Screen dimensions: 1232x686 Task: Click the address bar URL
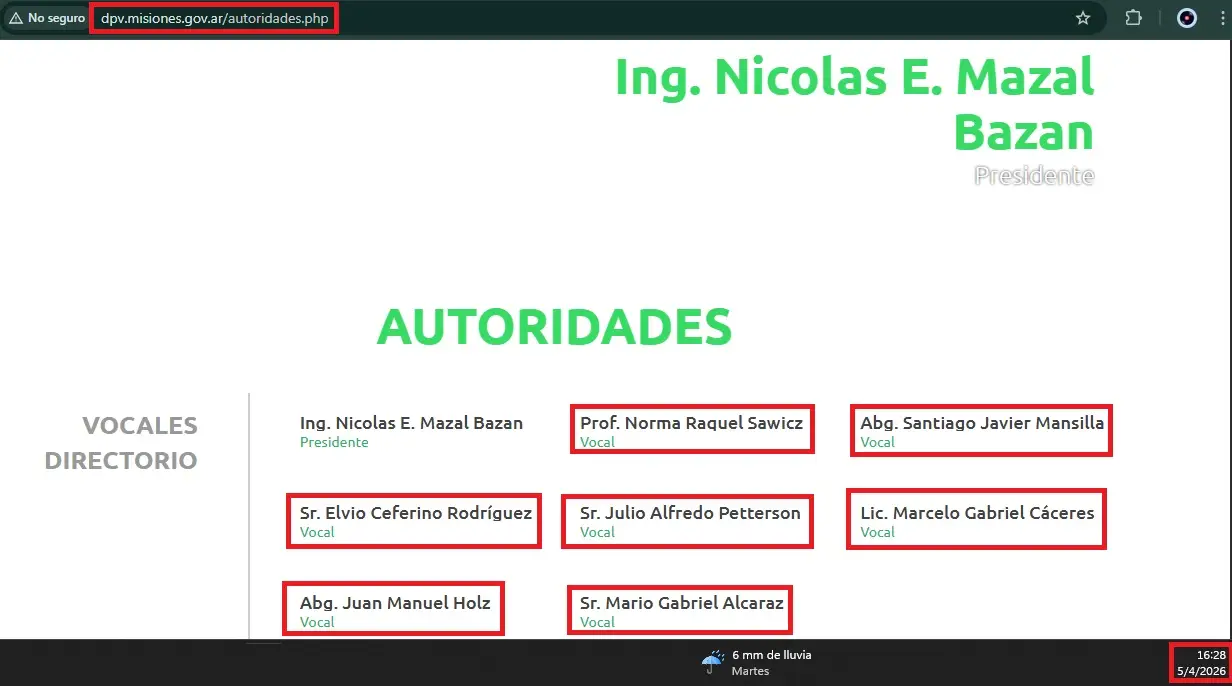coord(214,18)
